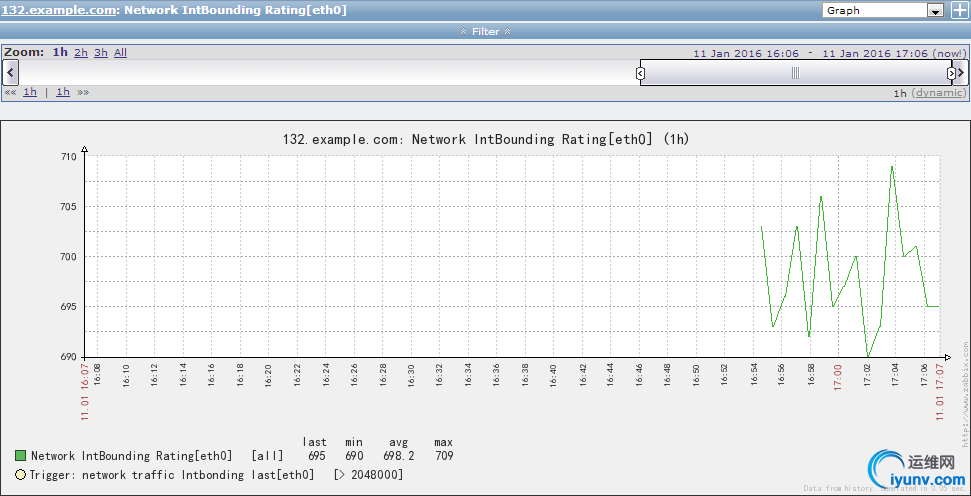Click the max value 709
Image resolution: width=971 pixels, height=496 pixels.
[443, 456]
